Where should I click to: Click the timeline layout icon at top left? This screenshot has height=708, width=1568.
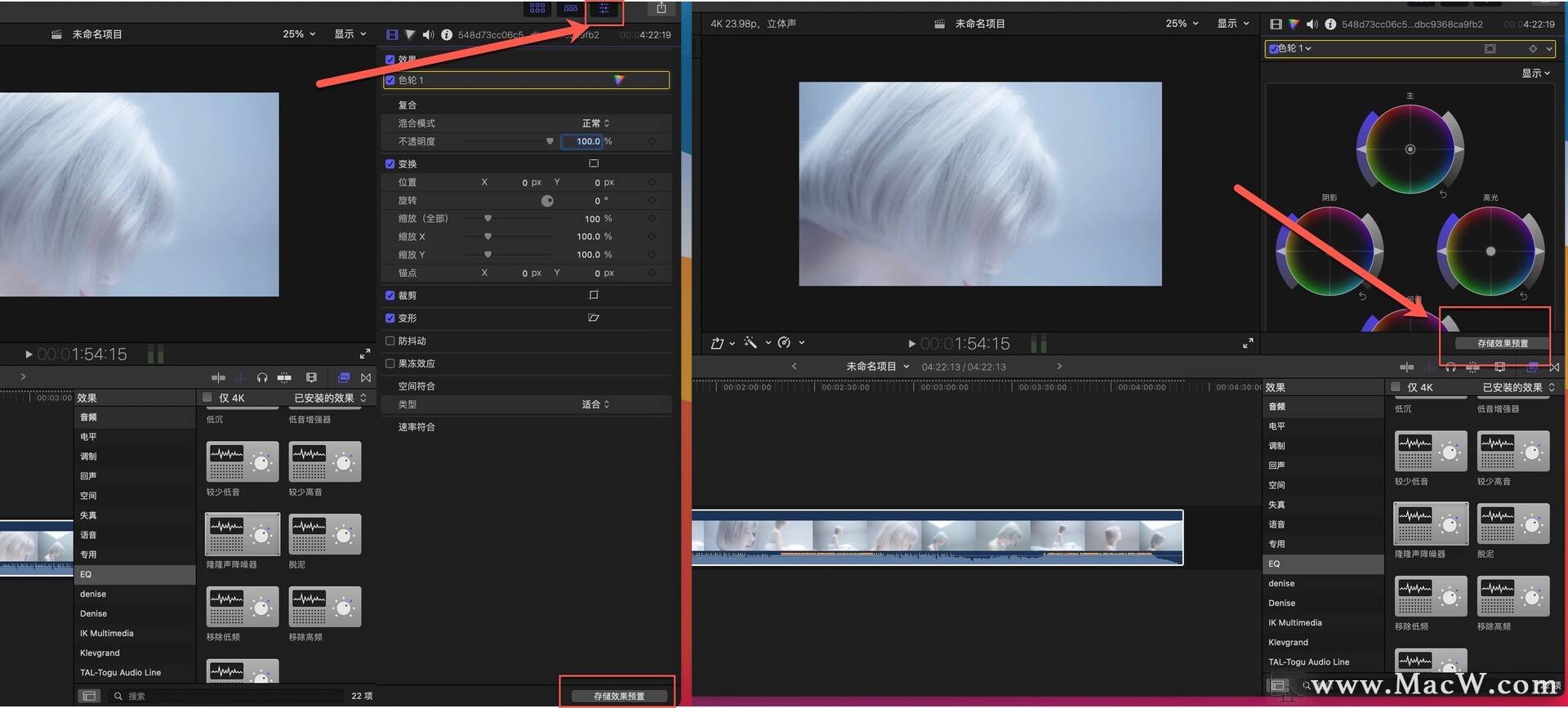tap(571, 8)
